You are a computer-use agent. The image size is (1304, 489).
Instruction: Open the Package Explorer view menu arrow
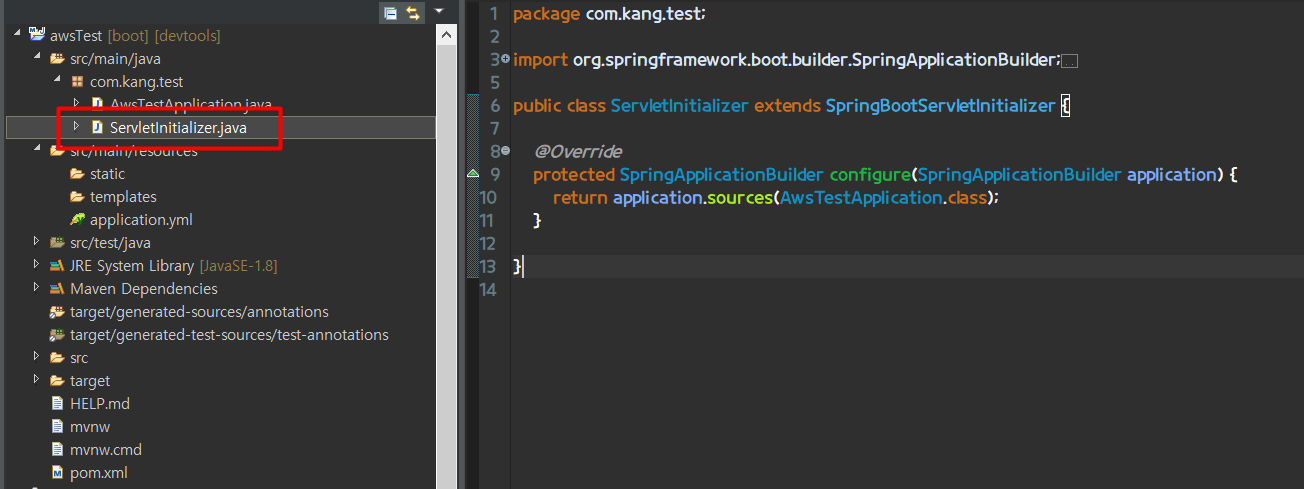438,11
